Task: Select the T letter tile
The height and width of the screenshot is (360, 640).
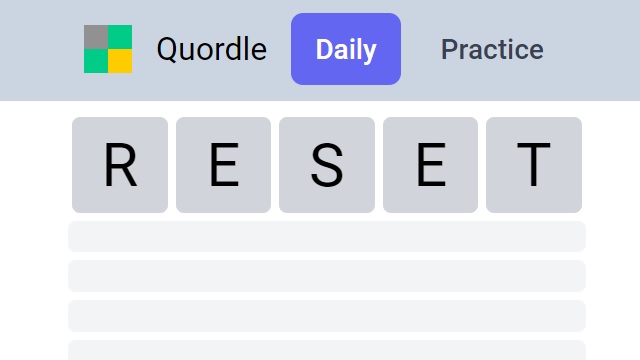Action: coord(534,165)
